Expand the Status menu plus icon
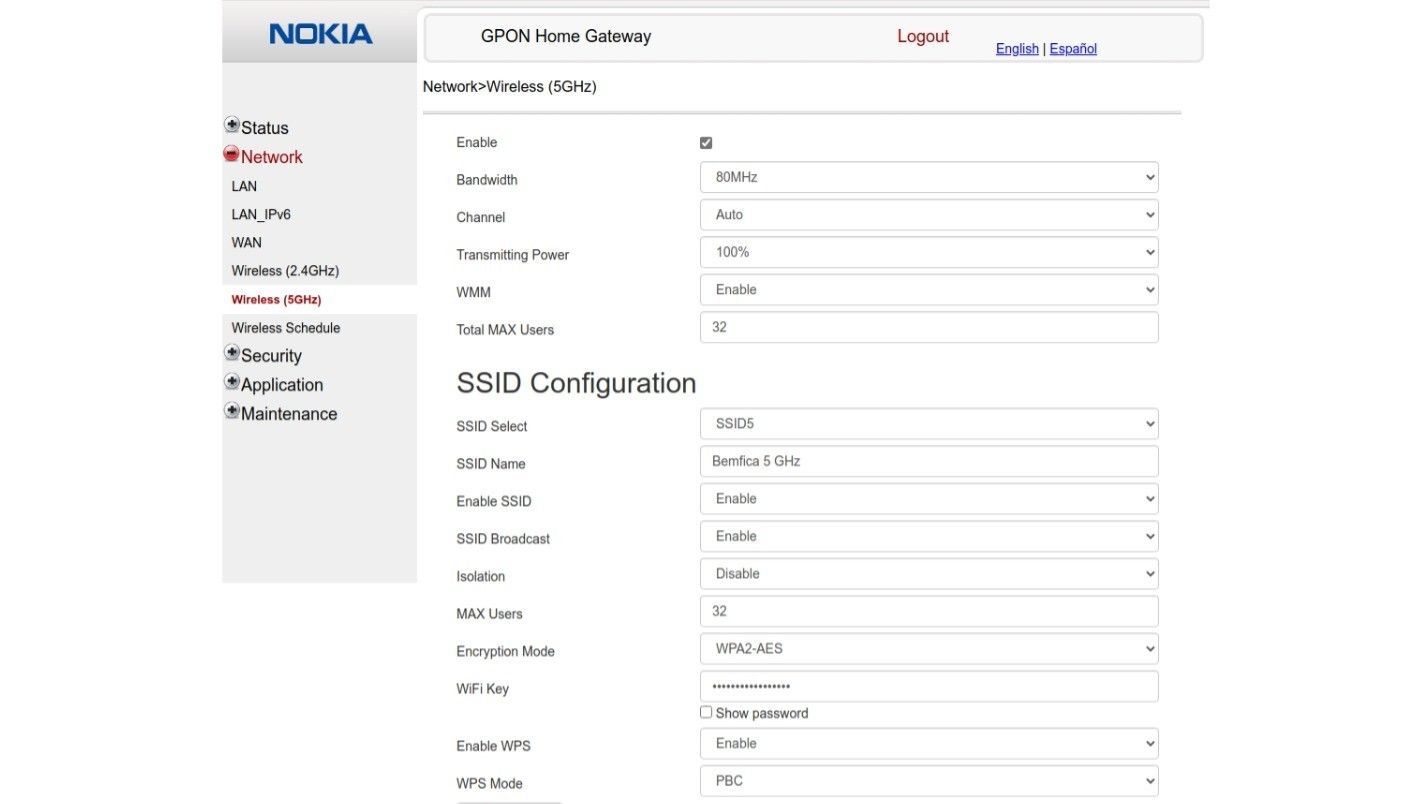Viewport: 1428px width, 804px height. tap(232, 126)
